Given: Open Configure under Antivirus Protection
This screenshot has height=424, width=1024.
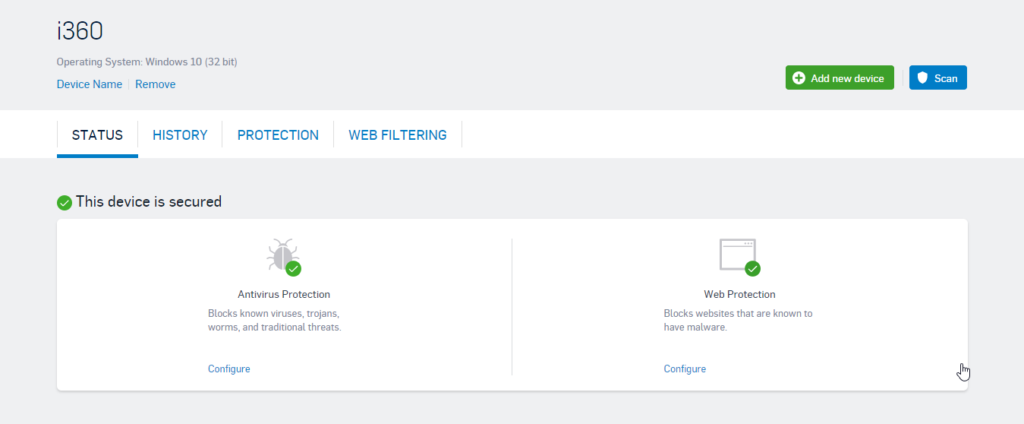Looking at the screenshot, I should [x=229, y=368].
